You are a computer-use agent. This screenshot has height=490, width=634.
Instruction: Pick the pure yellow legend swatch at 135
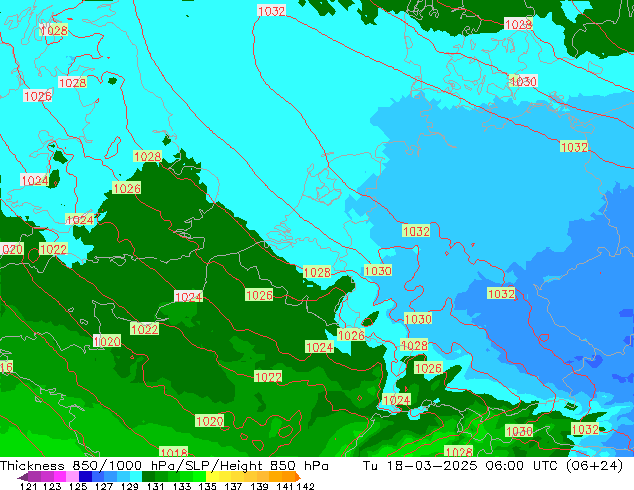(212, 477)
